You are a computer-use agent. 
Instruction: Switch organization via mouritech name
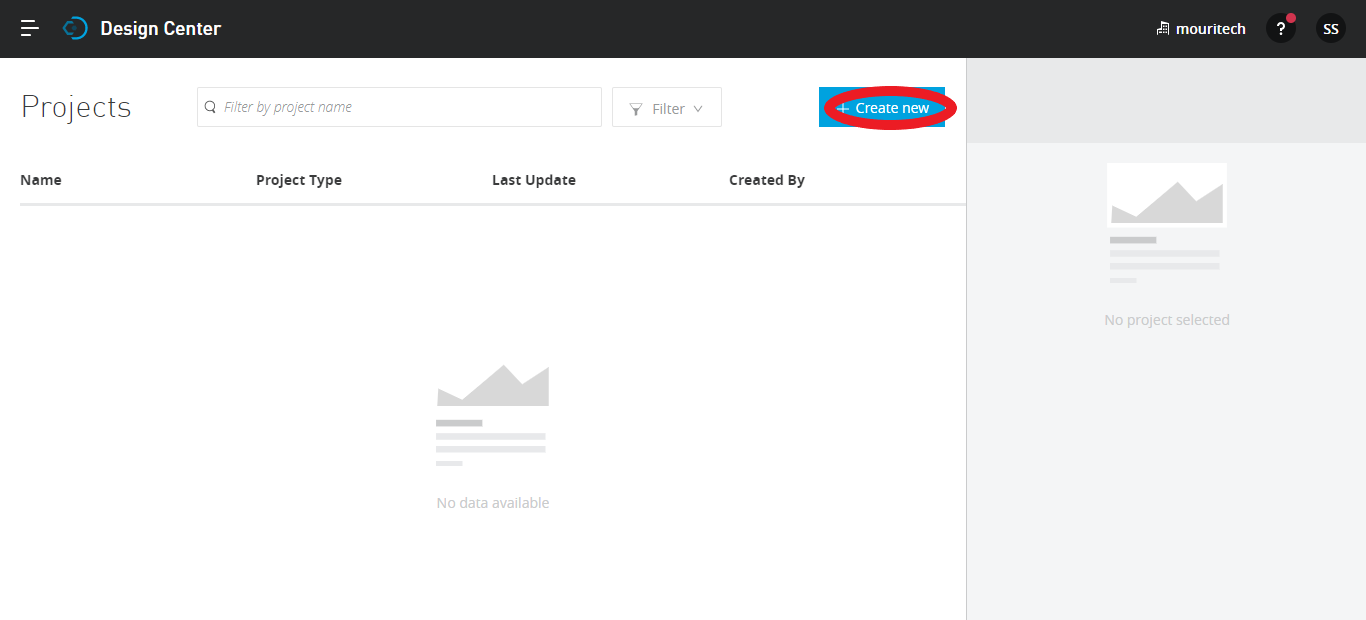1210,29
